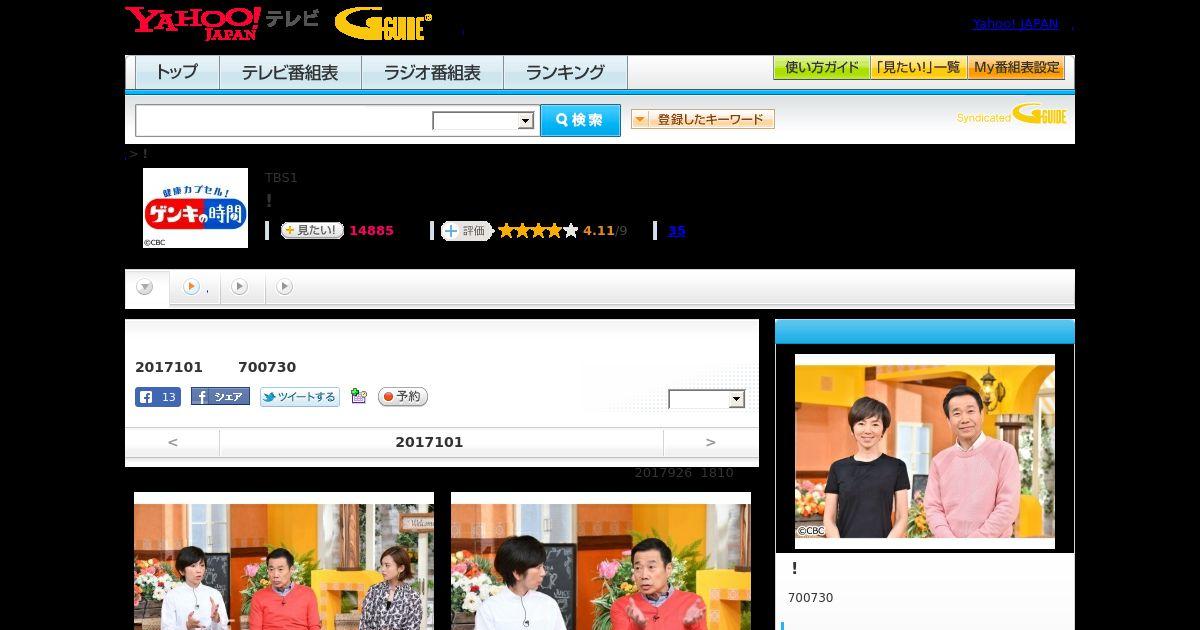Click the Facebook シェア button
Viewport: 1200px width, 630px height.
pos(220,397)
